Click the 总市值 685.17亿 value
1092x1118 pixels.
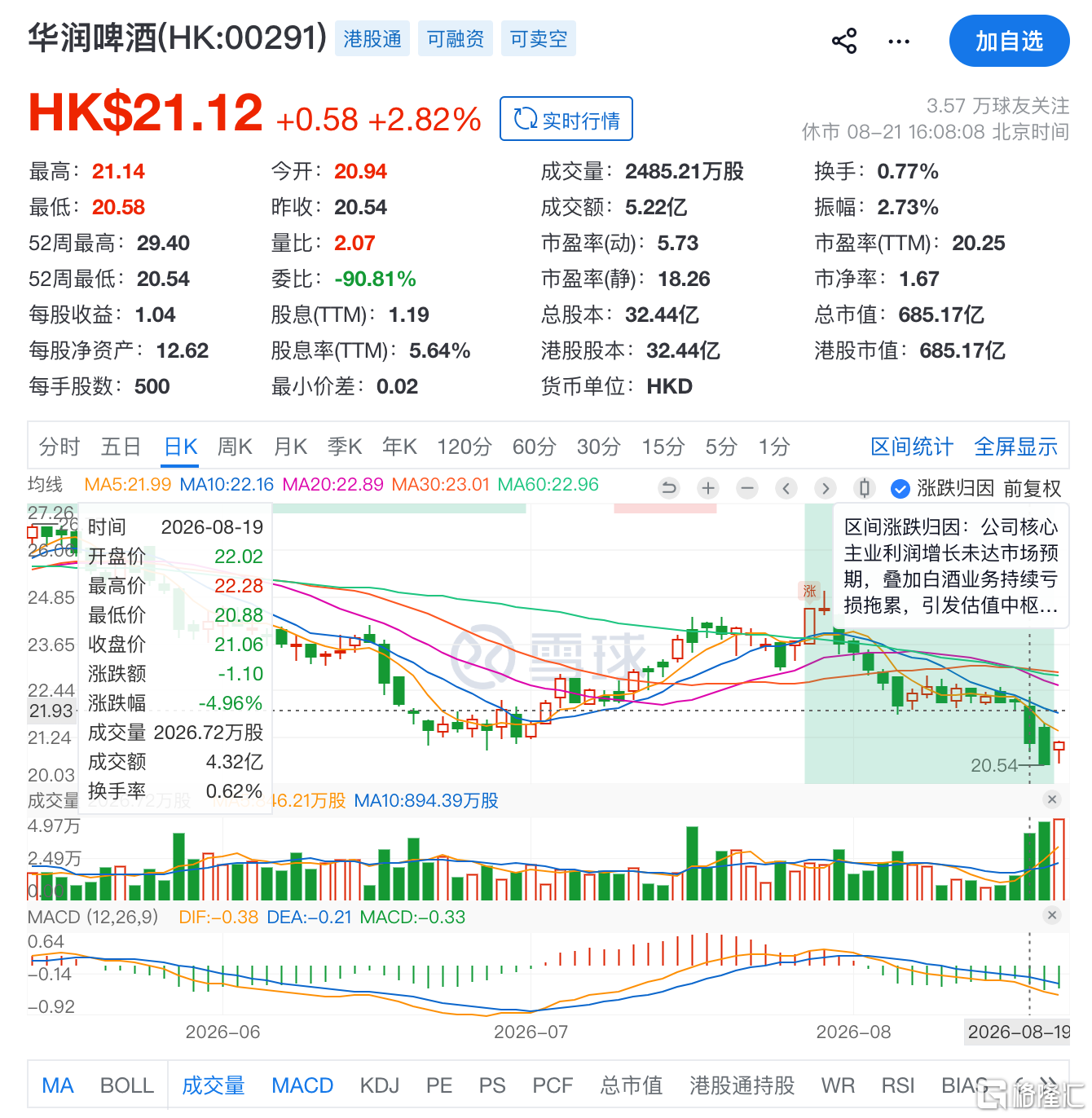pyautogui.click(x=940, y=315)
